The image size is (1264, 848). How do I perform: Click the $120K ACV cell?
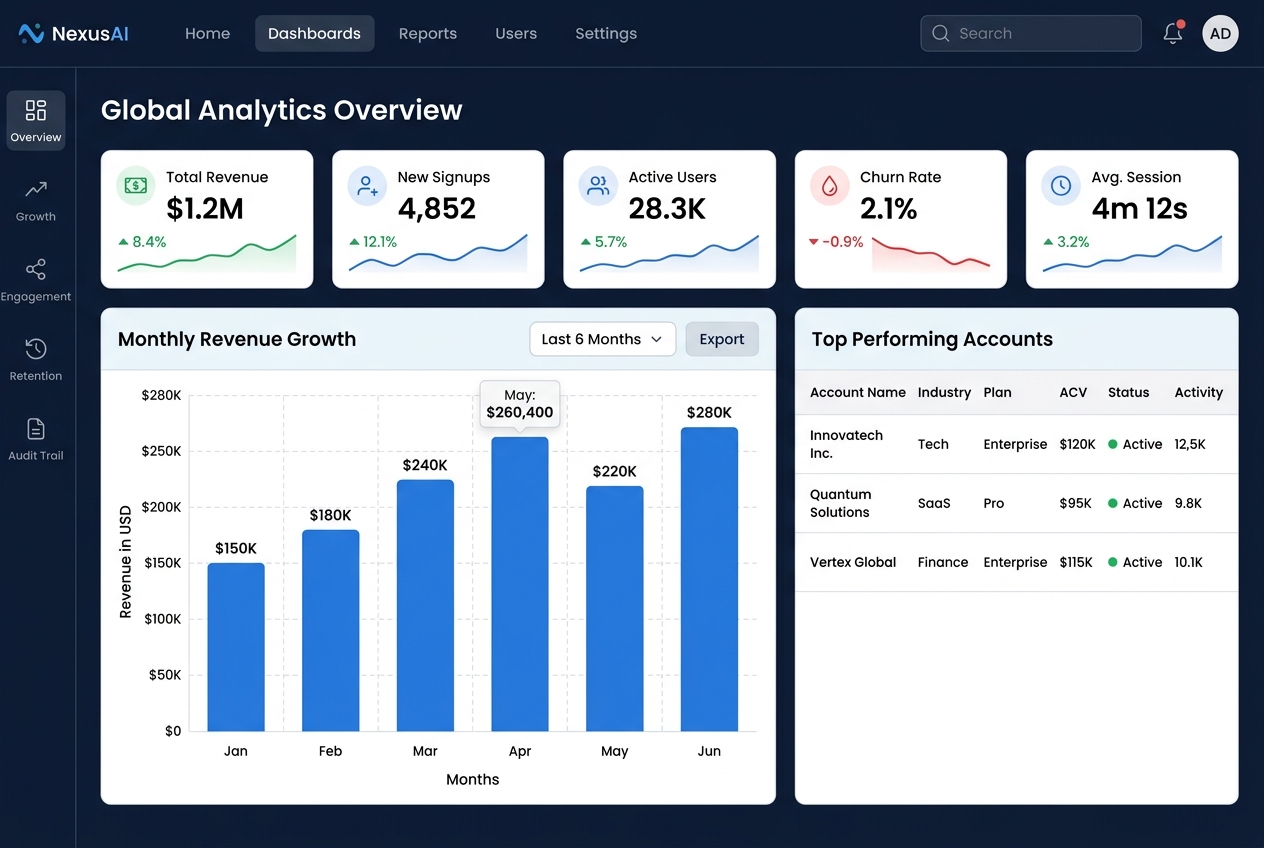click(1077, 444)
